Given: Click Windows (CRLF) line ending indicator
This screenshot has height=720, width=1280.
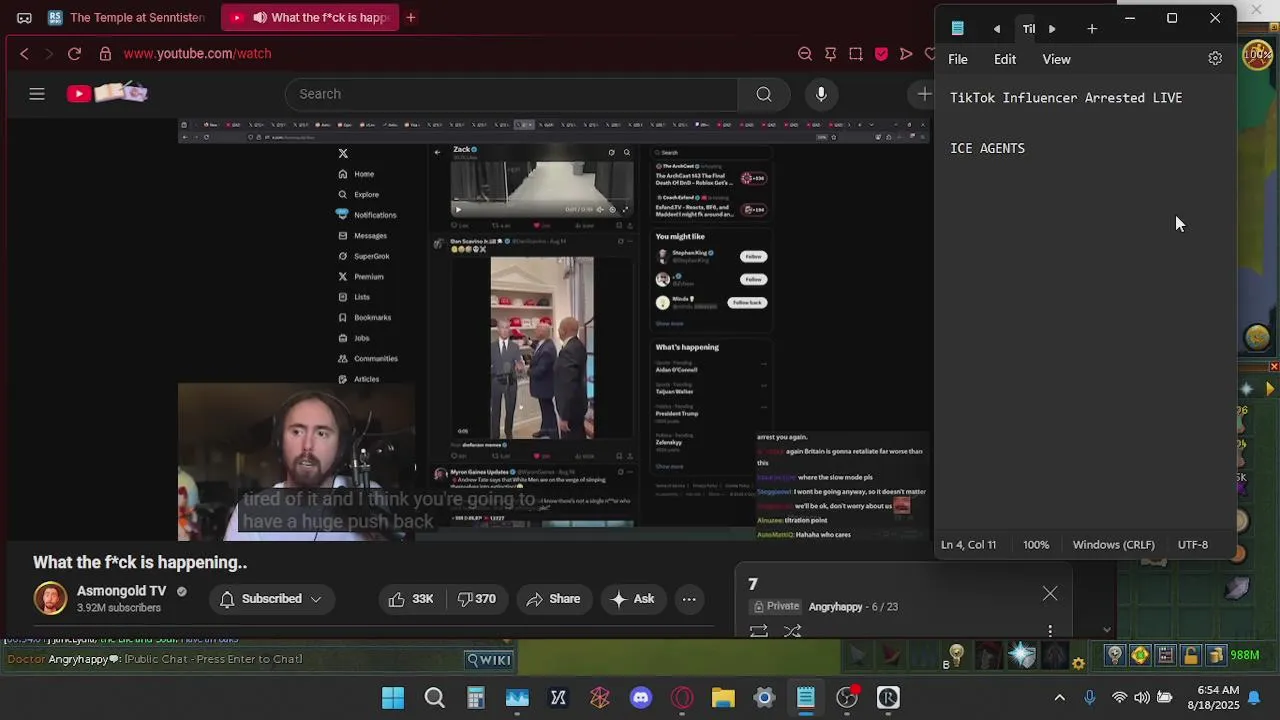Looking at the screenshot, I should [x=1113, y=545].
